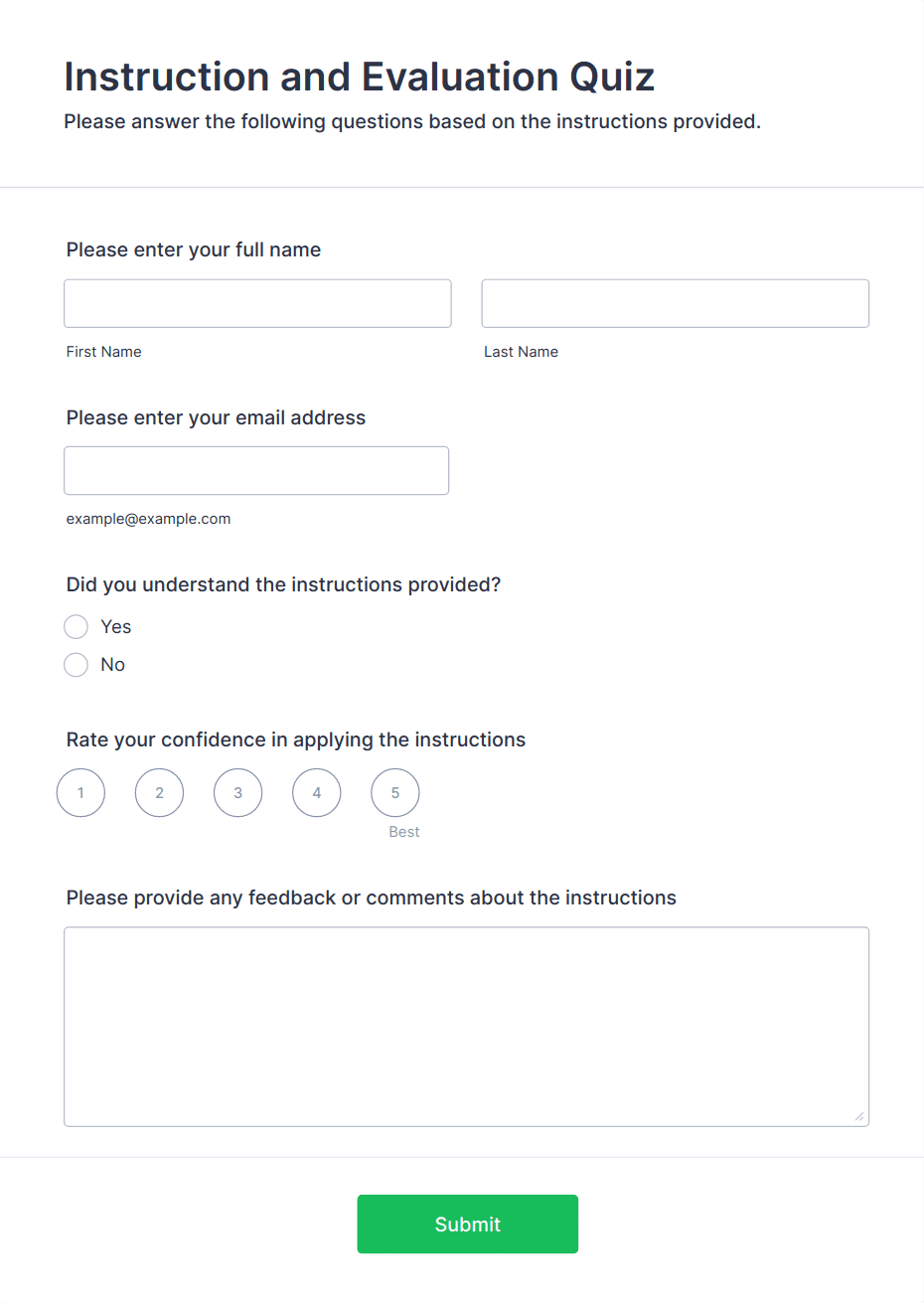Select the email address input field
The width and height of the screenshot is (924, 1303).
pyautogui.click(x=256, y=470)
